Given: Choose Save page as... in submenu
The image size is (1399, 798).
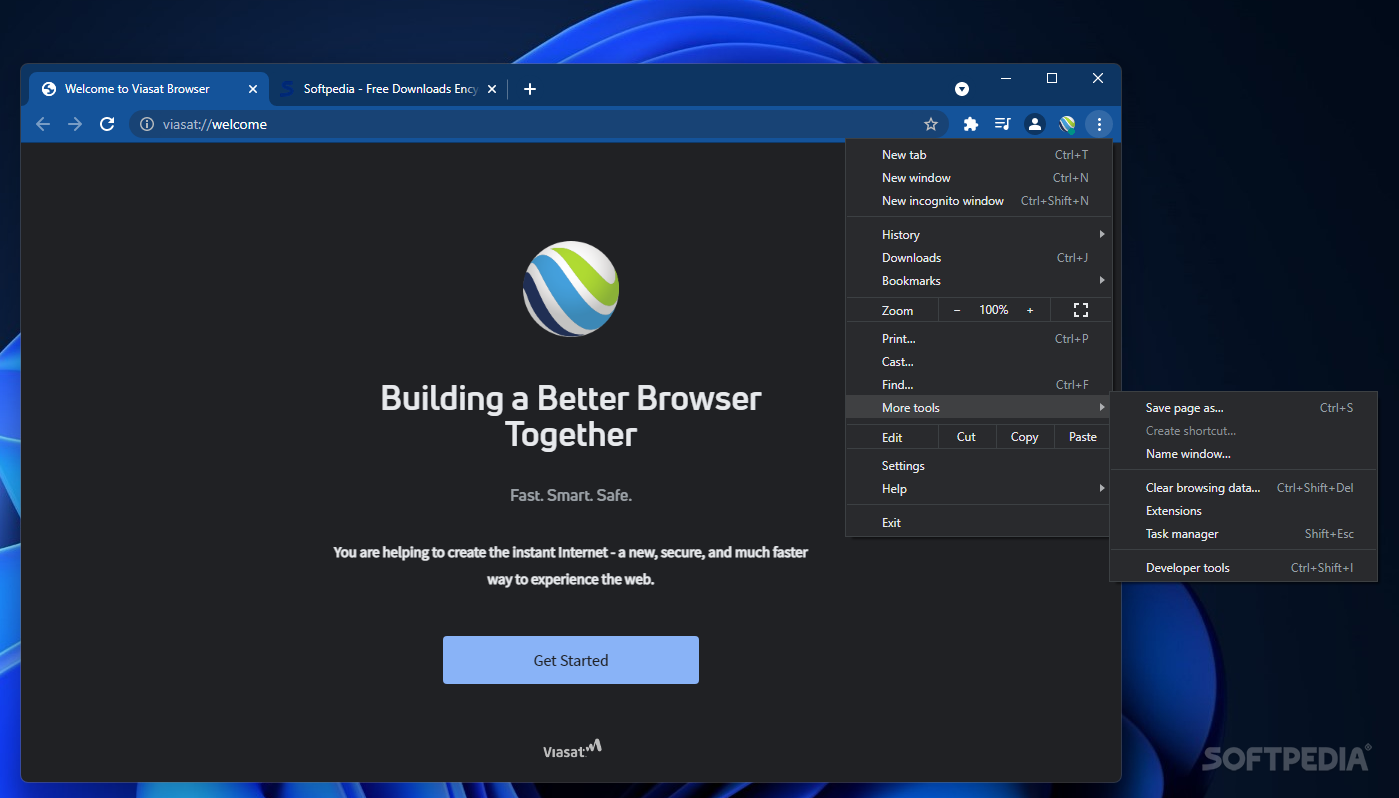Looking at the screenshot, I should coord(1244,408).
